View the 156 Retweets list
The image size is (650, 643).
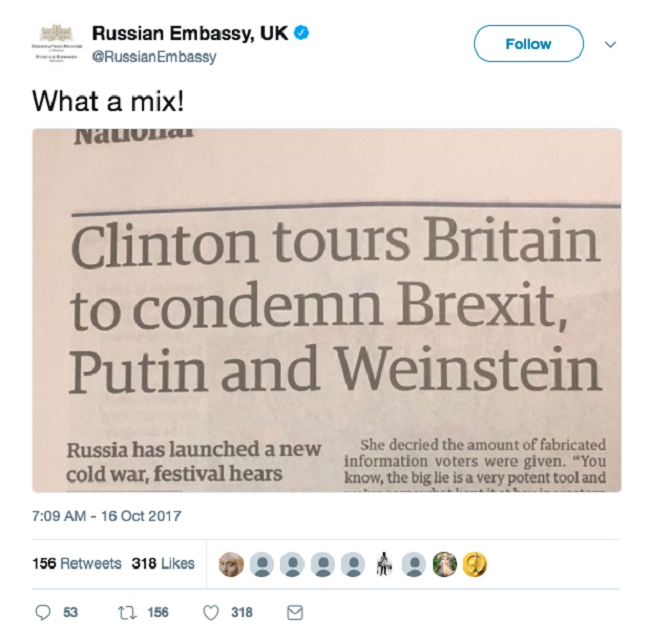click(x=77, y=564)
